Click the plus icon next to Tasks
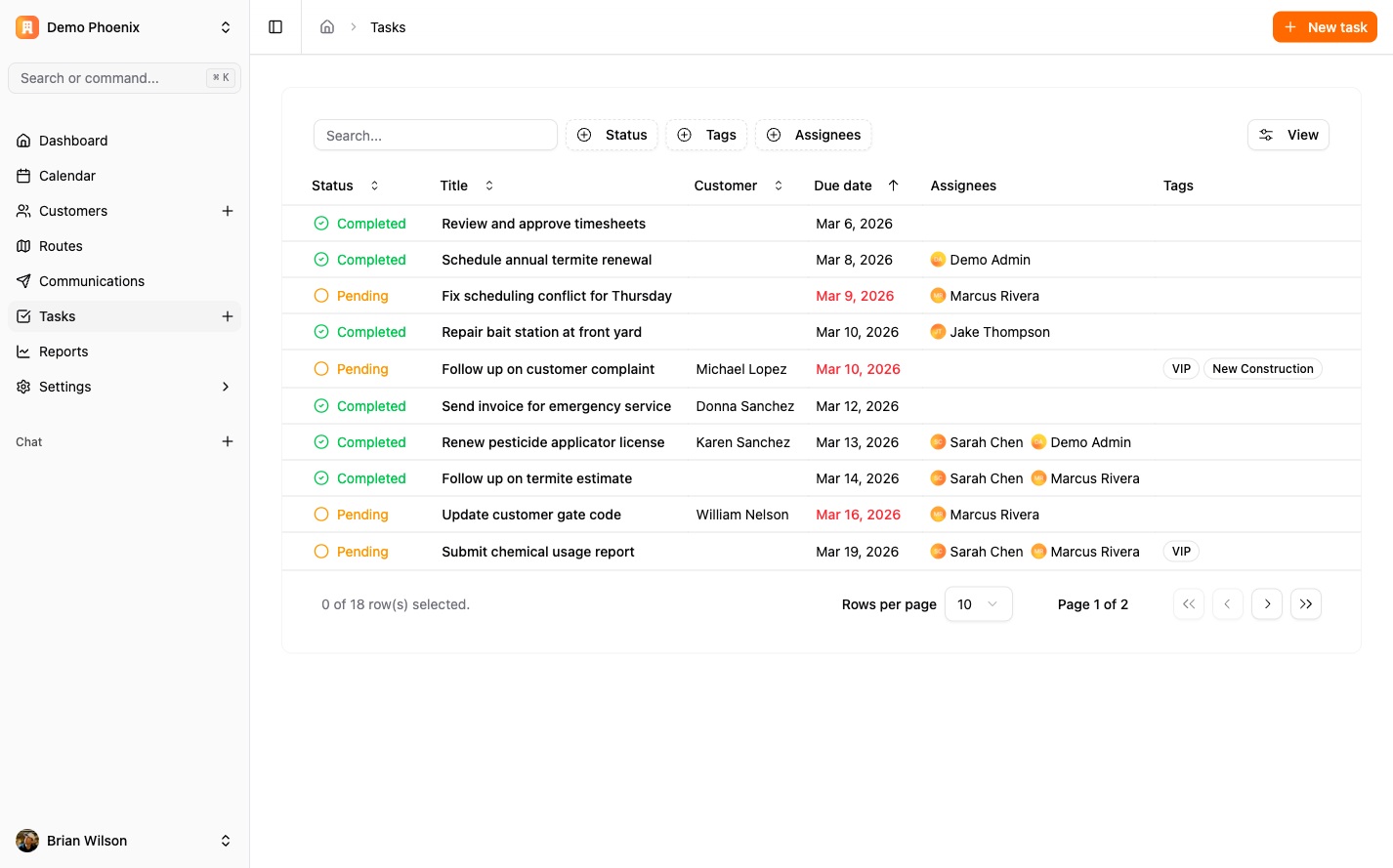Image resolution: width=1393 pixels, height=868 pixels. coord(228,316)
